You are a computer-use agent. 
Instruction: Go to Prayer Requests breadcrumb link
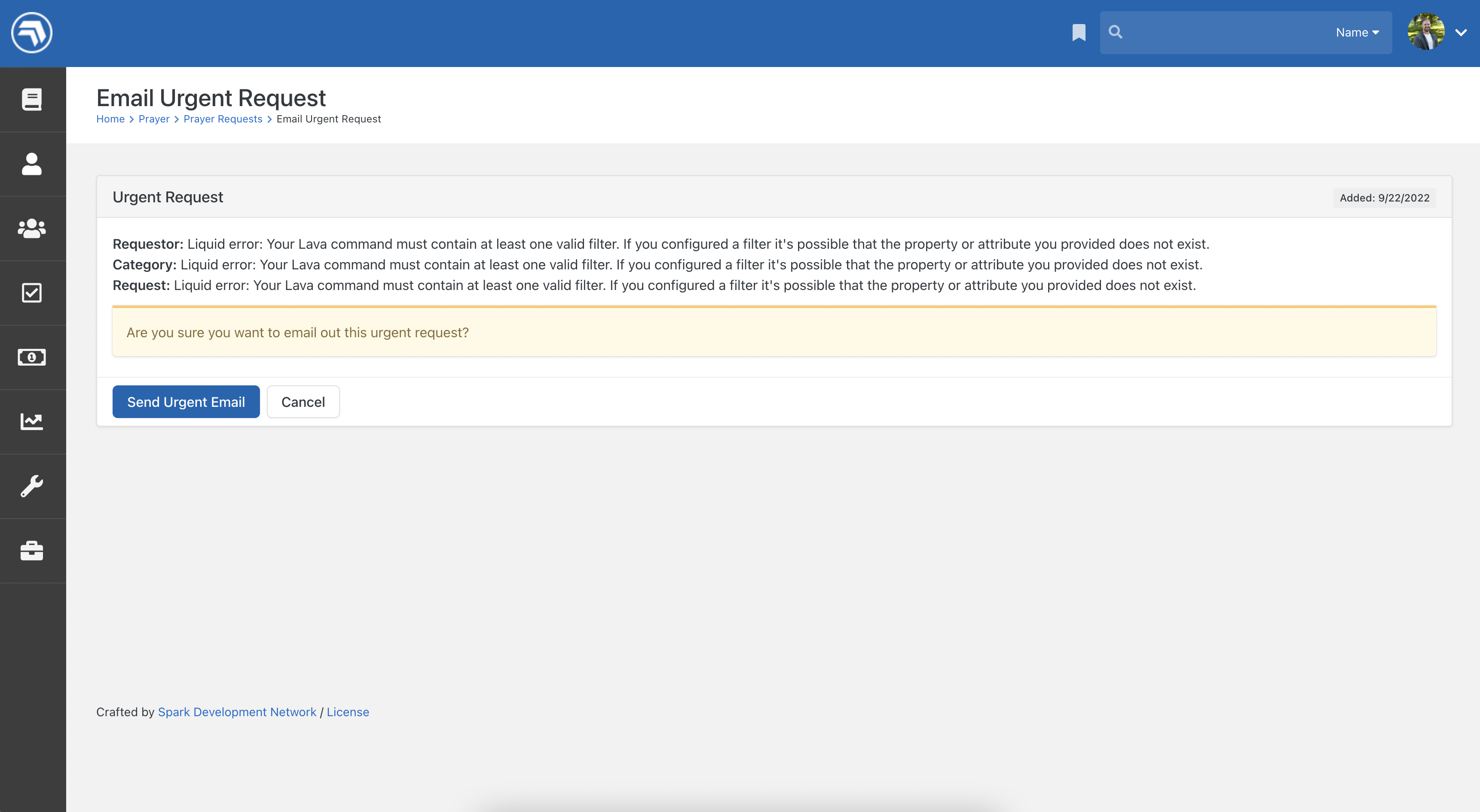[223, 119]
